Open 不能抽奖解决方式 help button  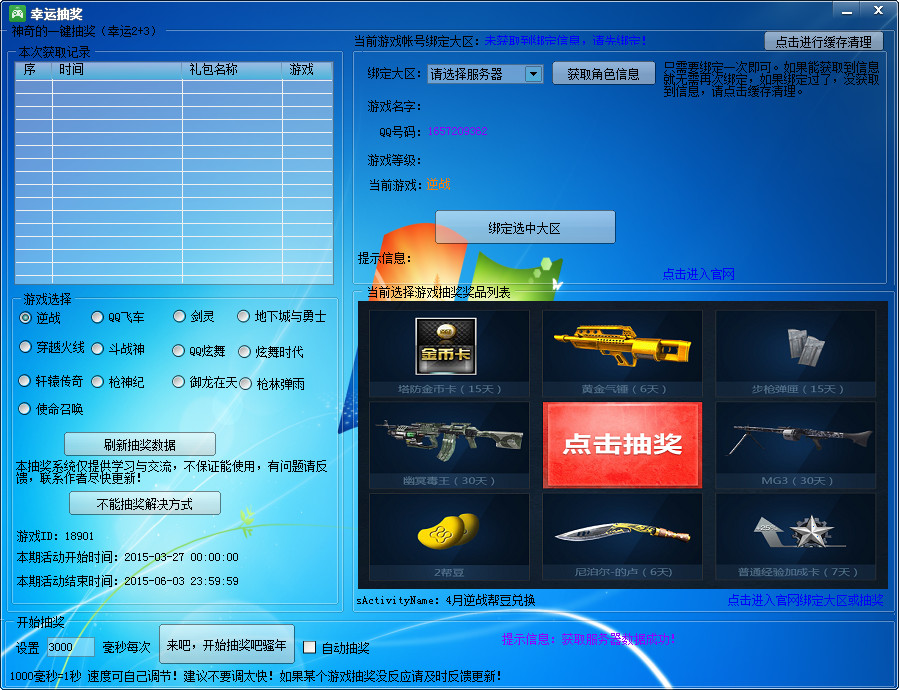pyautogui.click(x=144, y=504)
